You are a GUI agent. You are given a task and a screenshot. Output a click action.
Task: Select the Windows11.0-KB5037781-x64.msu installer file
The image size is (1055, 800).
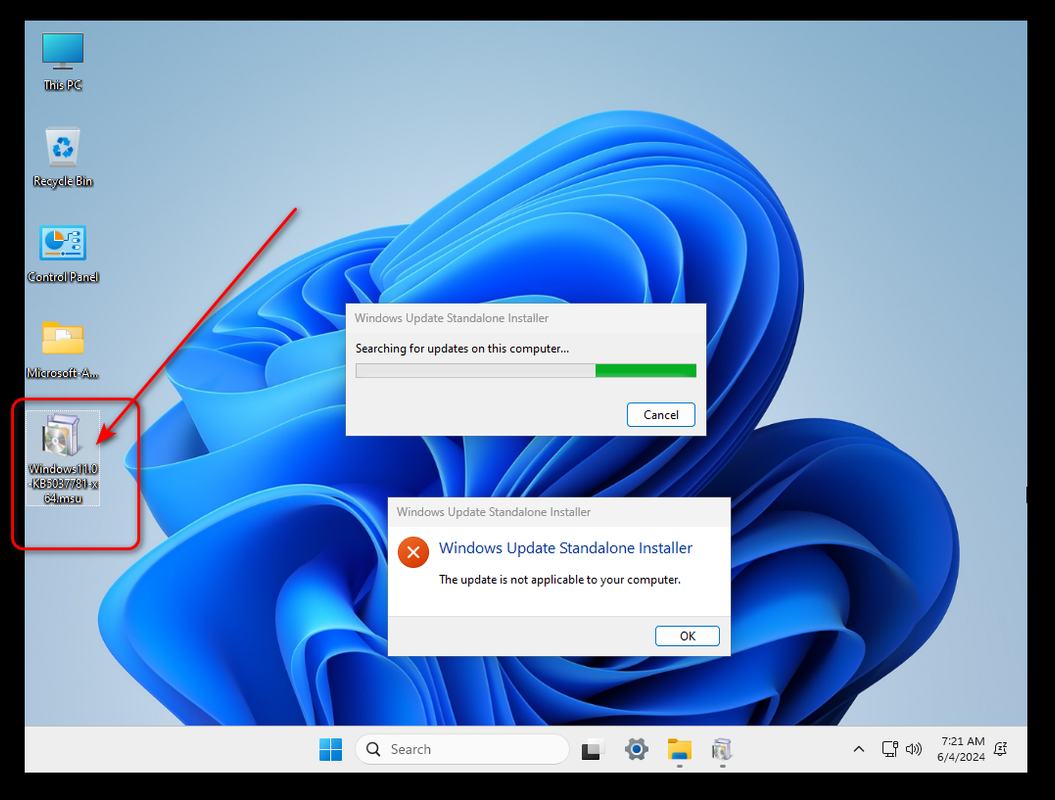[x=63, y=458]
